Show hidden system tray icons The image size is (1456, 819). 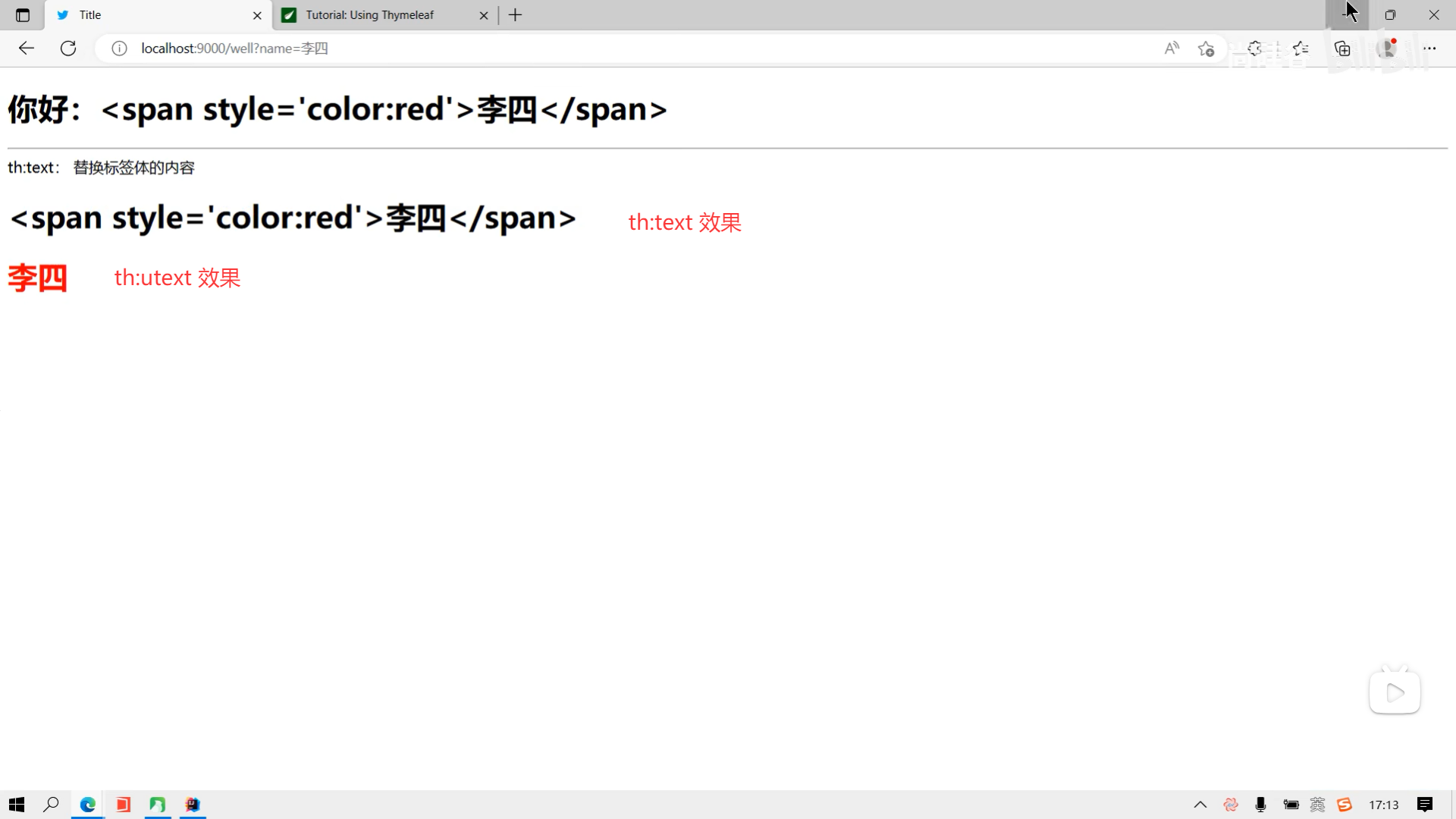coord(1200,805)
